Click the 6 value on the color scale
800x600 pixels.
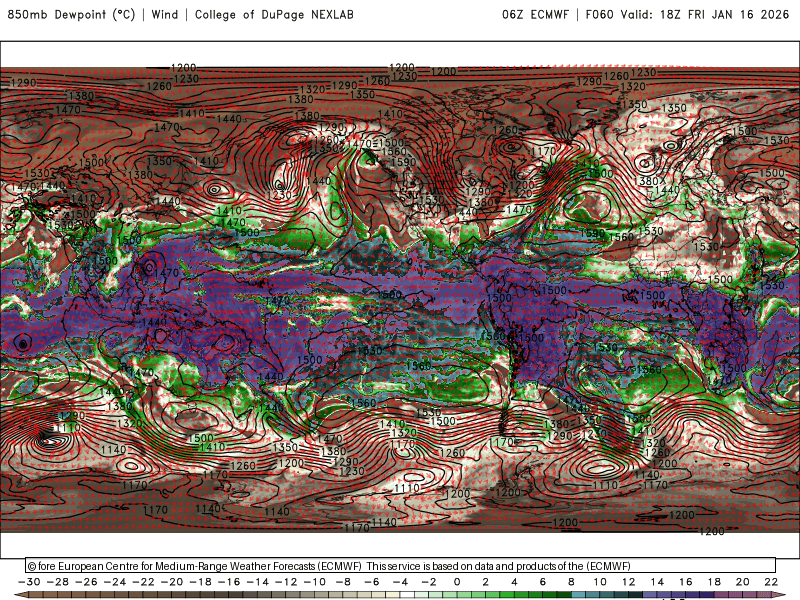pyautogui.click(x=543, y=582)
